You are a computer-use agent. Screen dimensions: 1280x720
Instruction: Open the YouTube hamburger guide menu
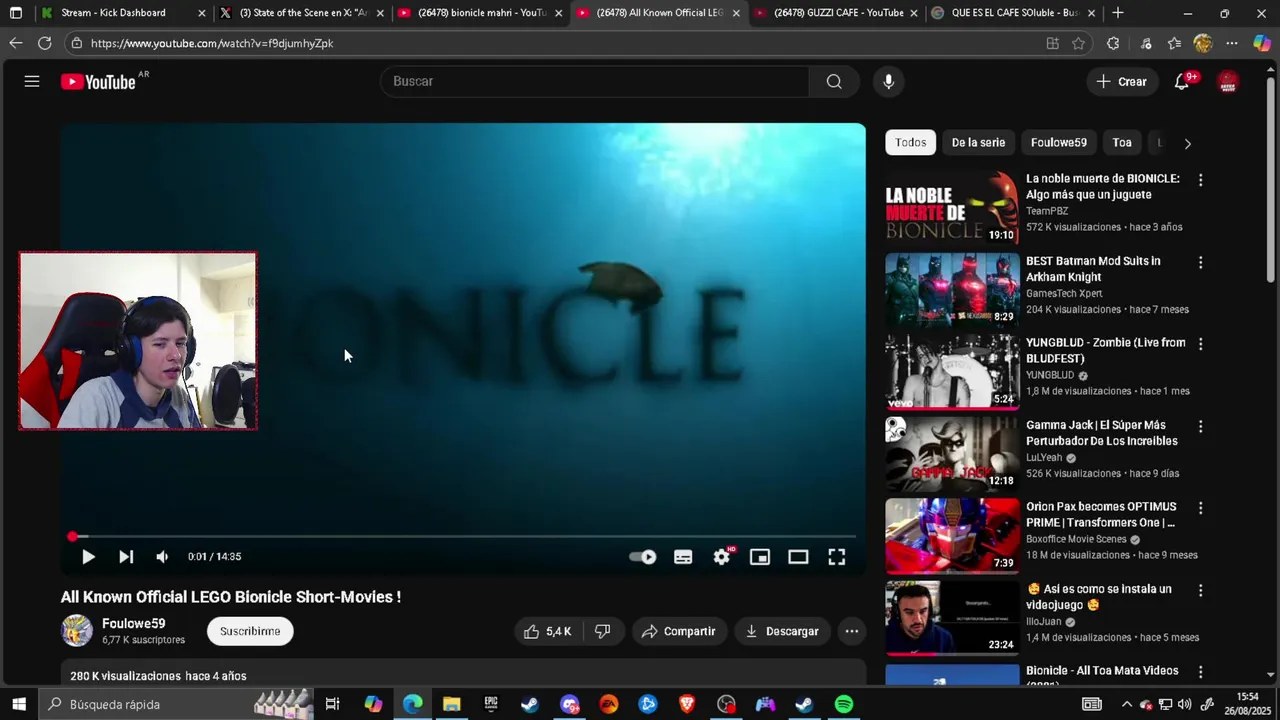32,81
